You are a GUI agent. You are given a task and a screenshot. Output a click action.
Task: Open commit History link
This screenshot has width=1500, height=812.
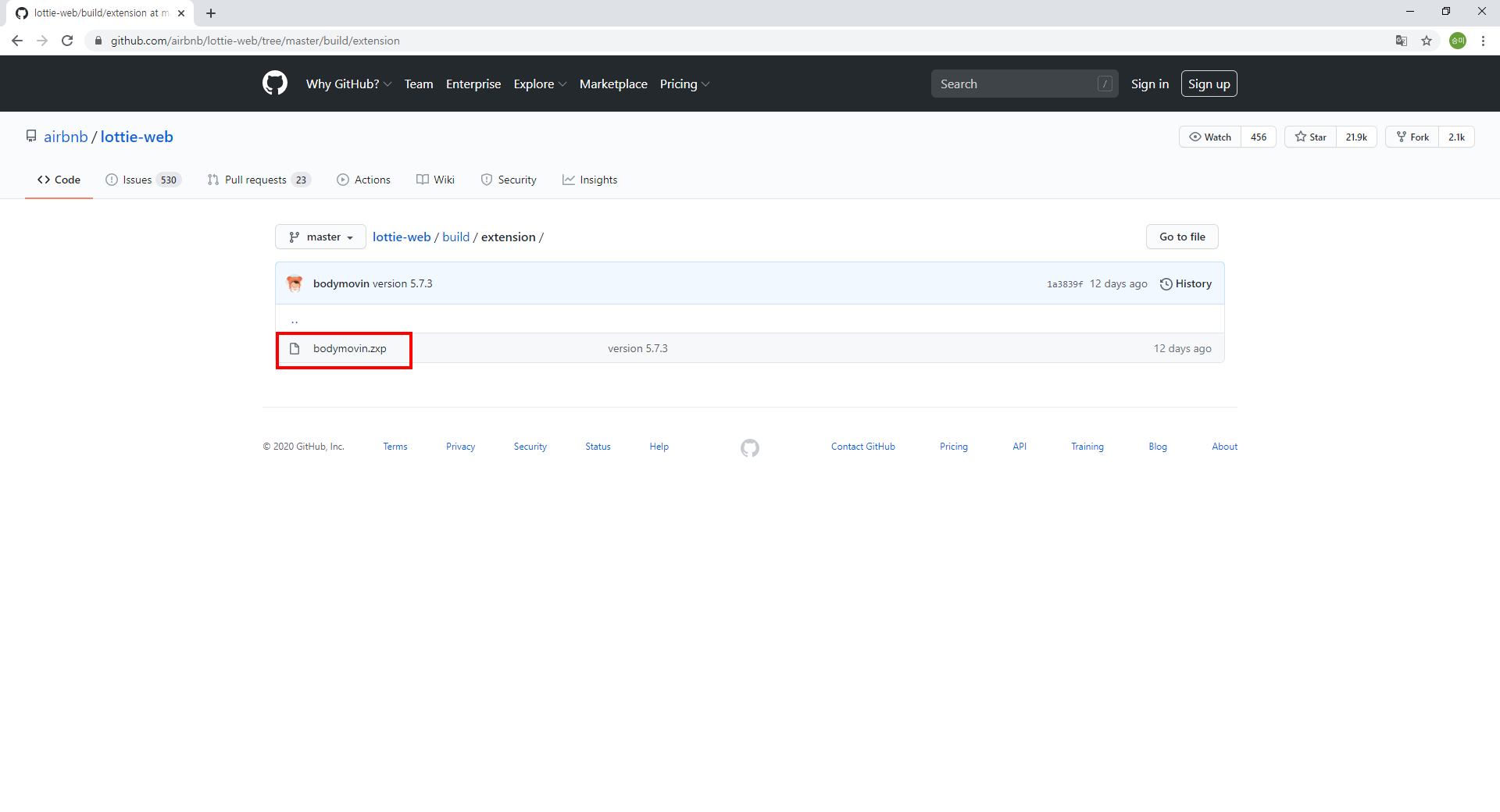1186,283
